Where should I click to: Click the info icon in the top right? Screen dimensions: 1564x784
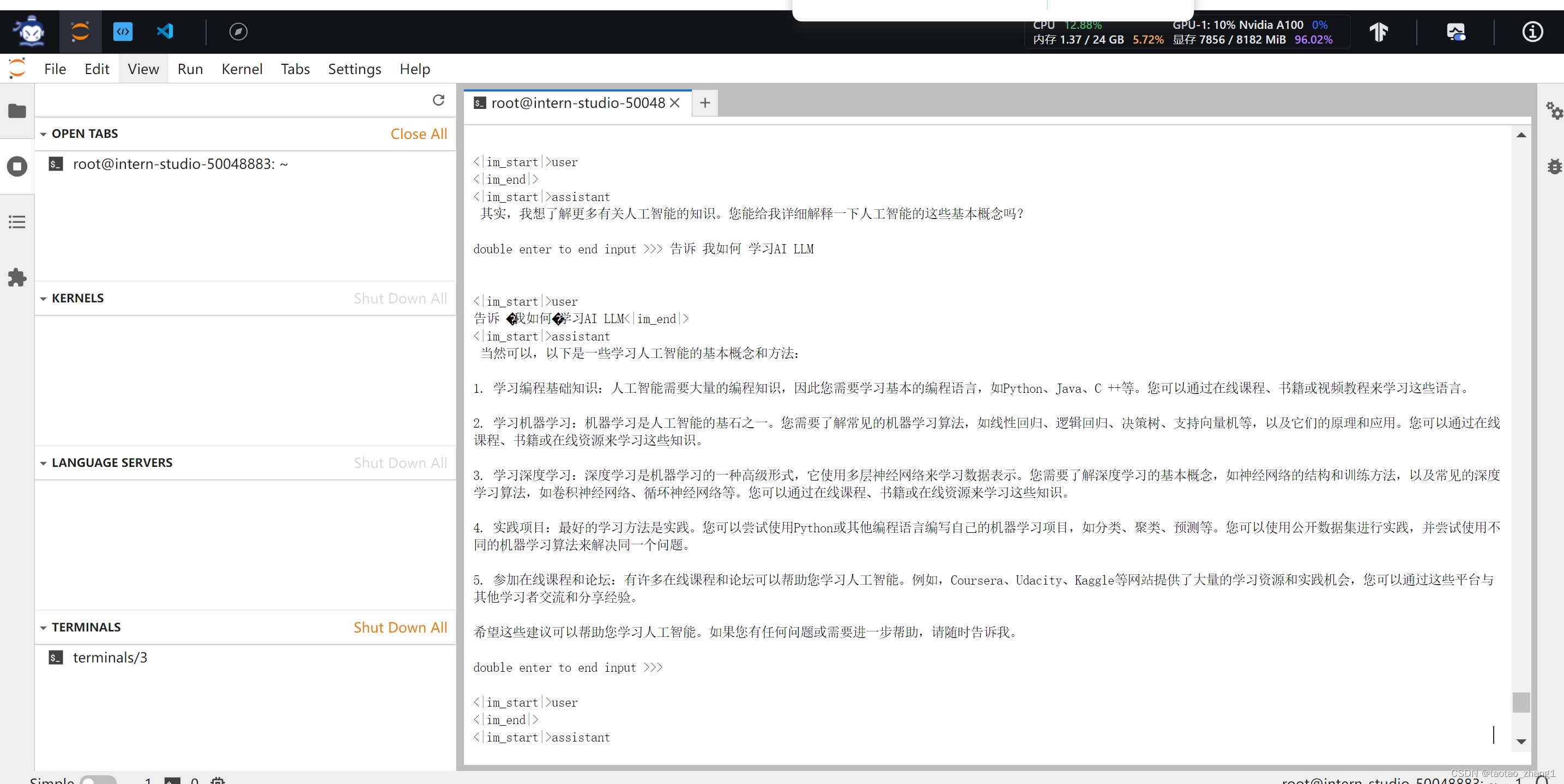[1532, 32]
